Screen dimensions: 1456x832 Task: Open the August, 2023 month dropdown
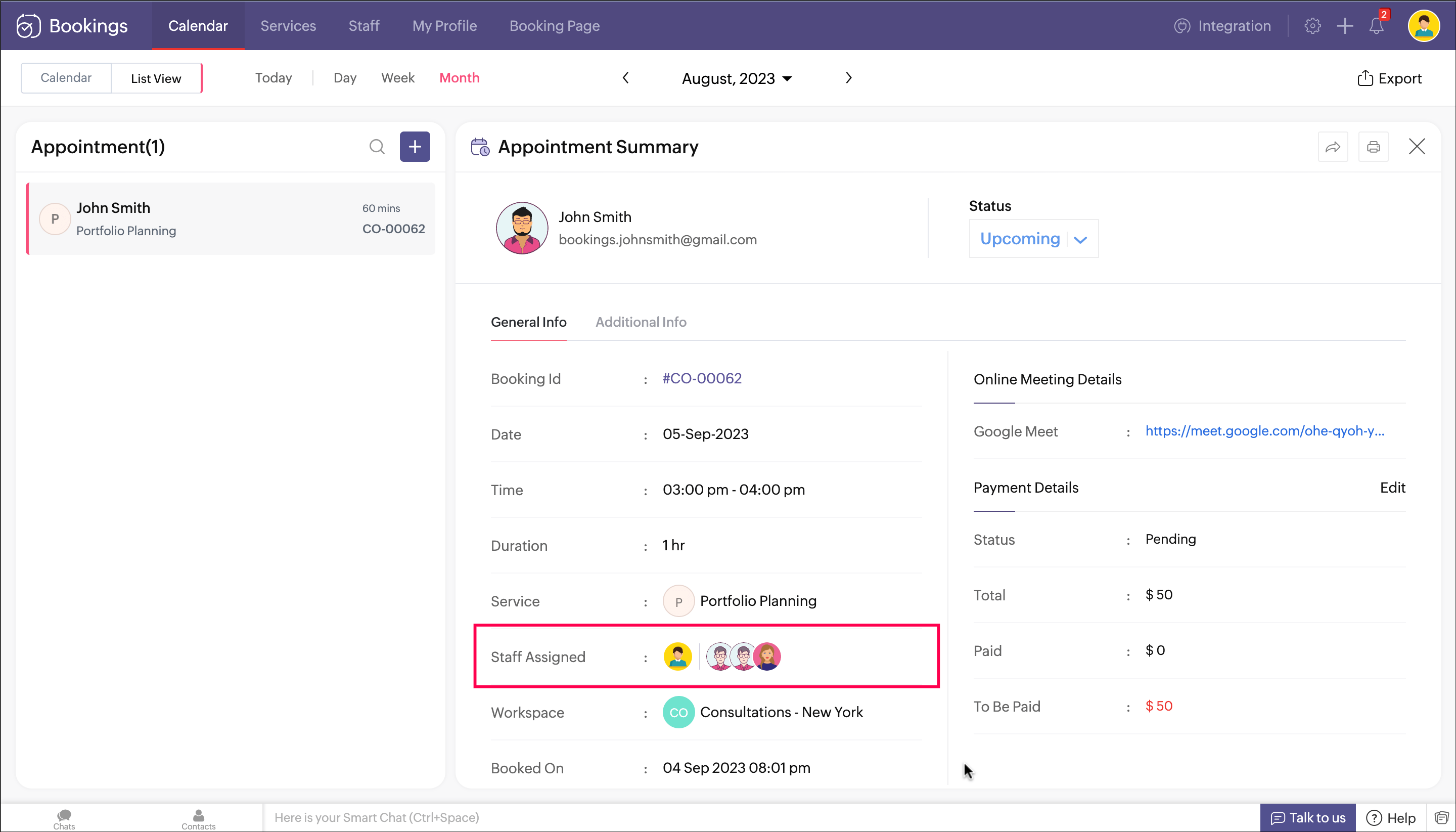point(736,78)
